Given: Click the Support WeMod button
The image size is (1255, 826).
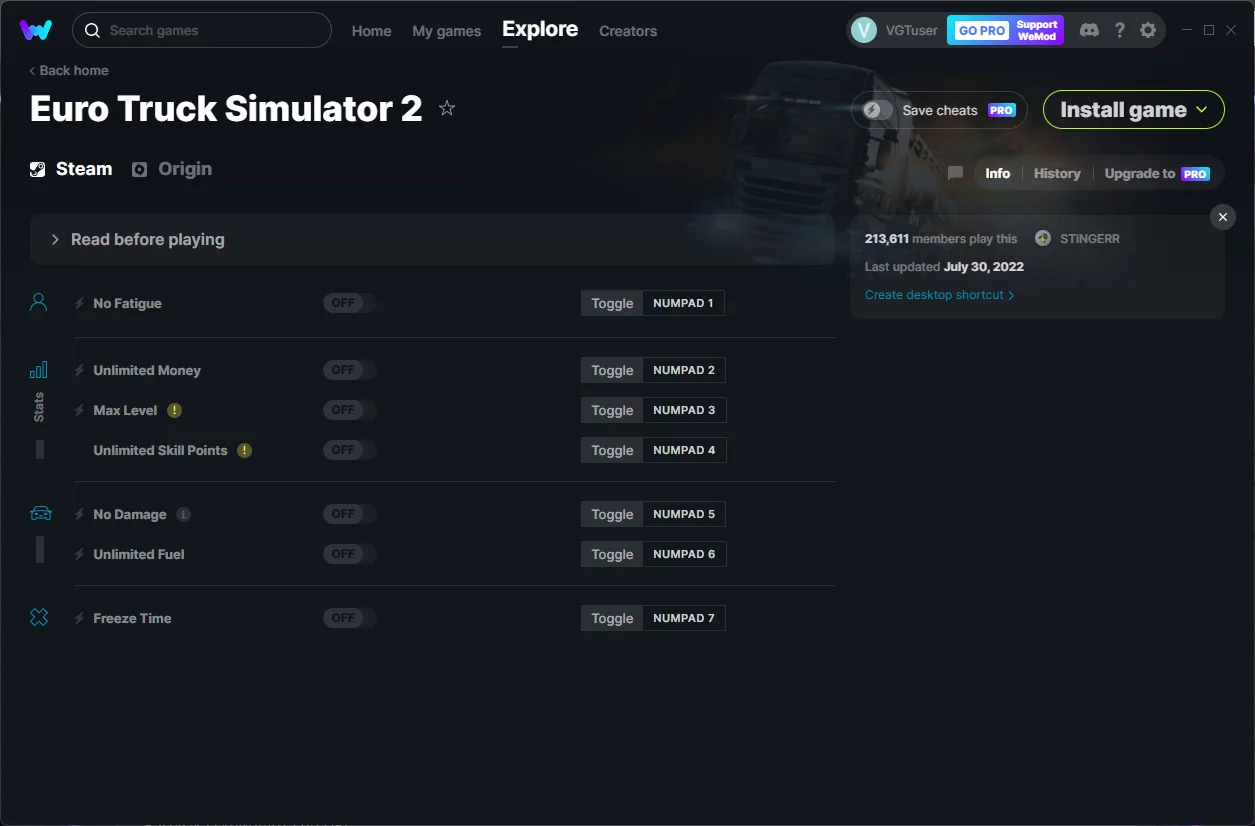Looking at the screenshot, I should click(x=1037, y=30).
